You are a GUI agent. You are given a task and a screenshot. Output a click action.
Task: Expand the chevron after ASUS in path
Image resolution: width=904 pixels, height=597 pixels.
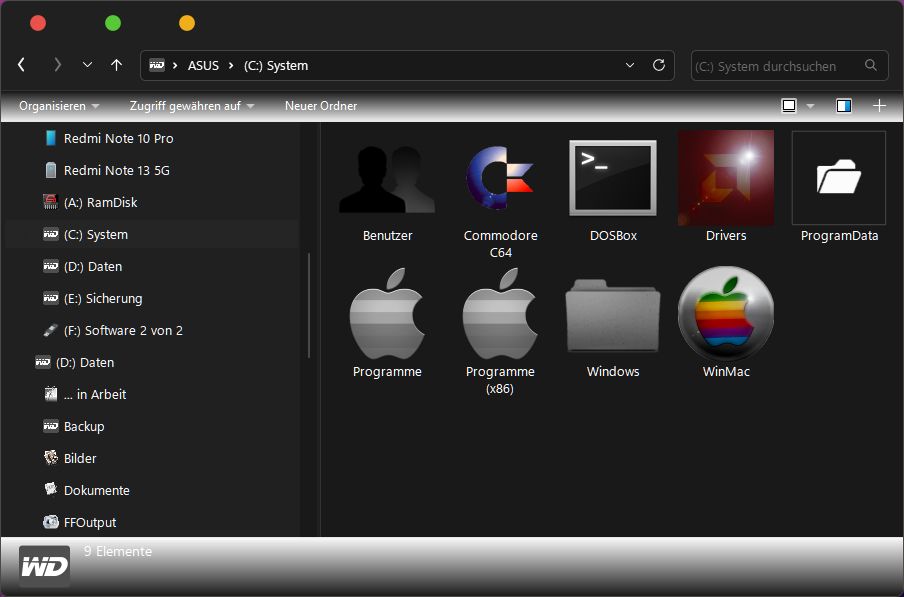(231, 66)
